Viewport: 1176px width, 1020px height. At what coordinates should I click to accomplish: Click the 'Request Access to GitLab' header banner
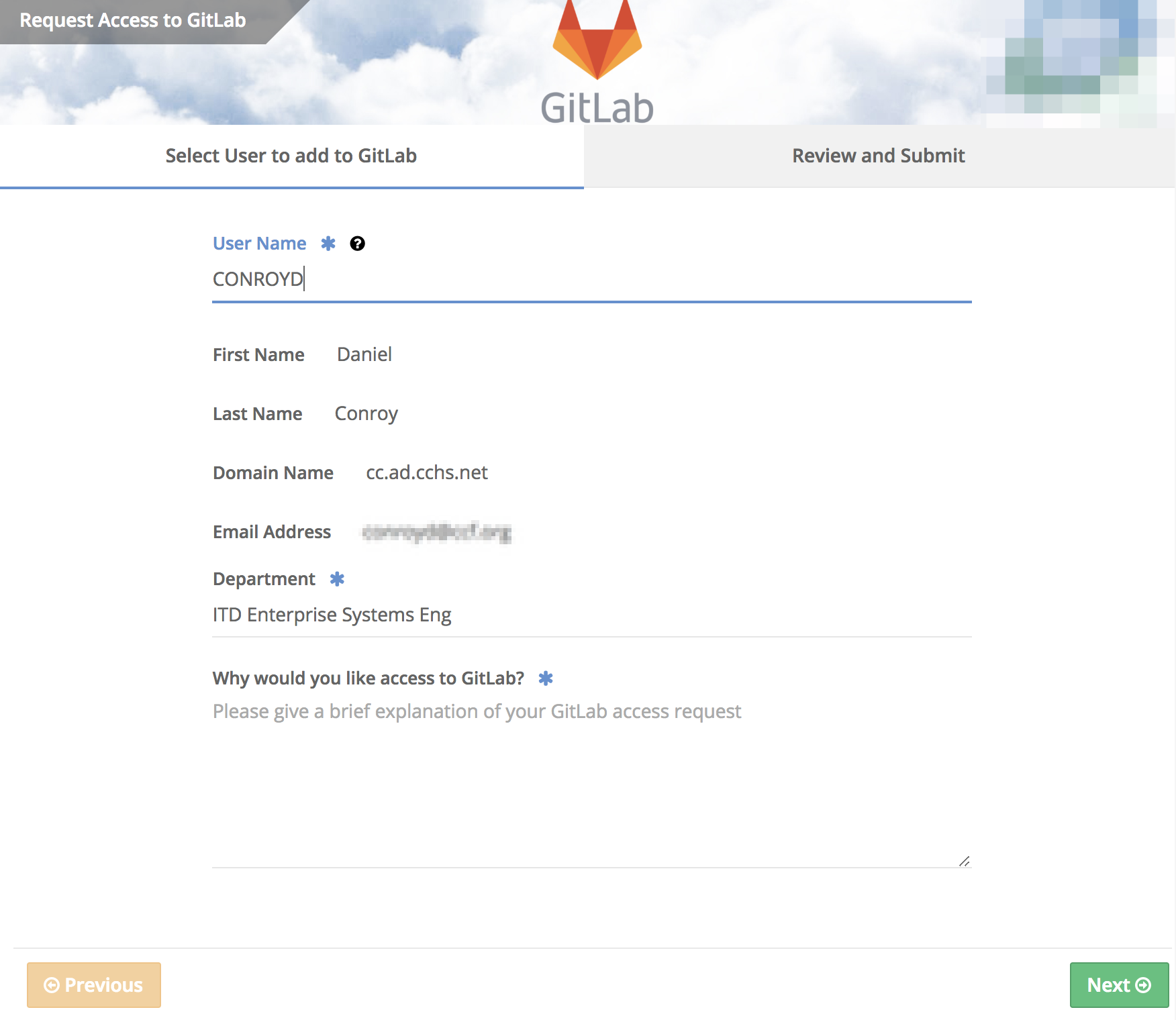click(x=133, y=21)
